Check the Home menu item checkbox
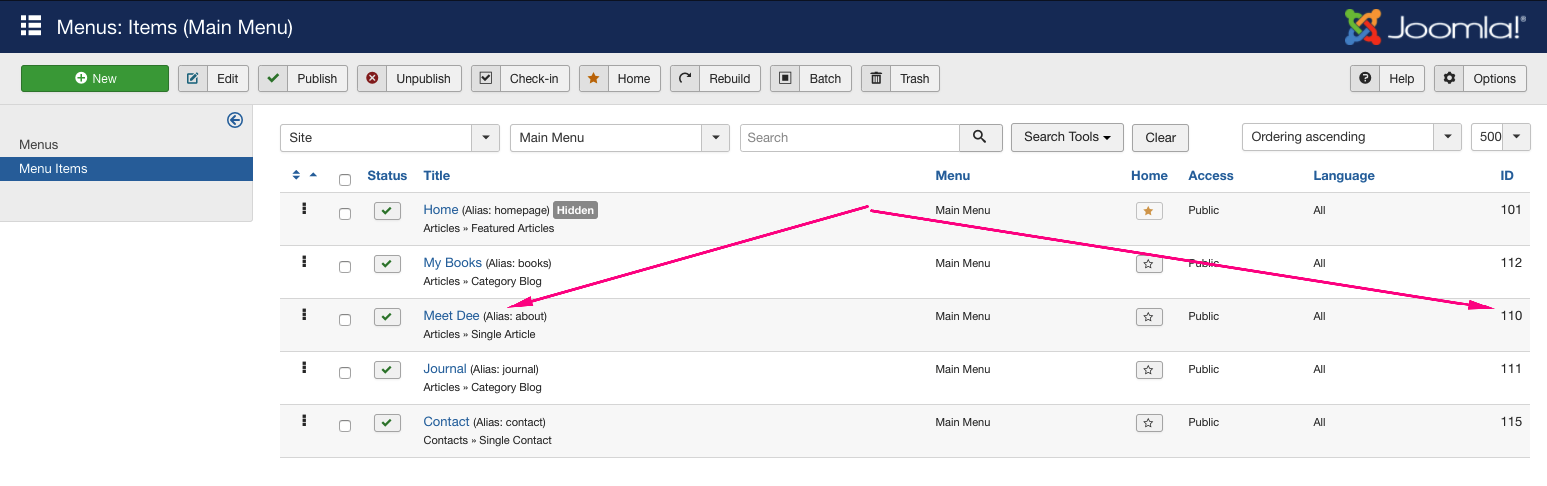Screen dimensions: 1547x486 [x=345, y=214]
